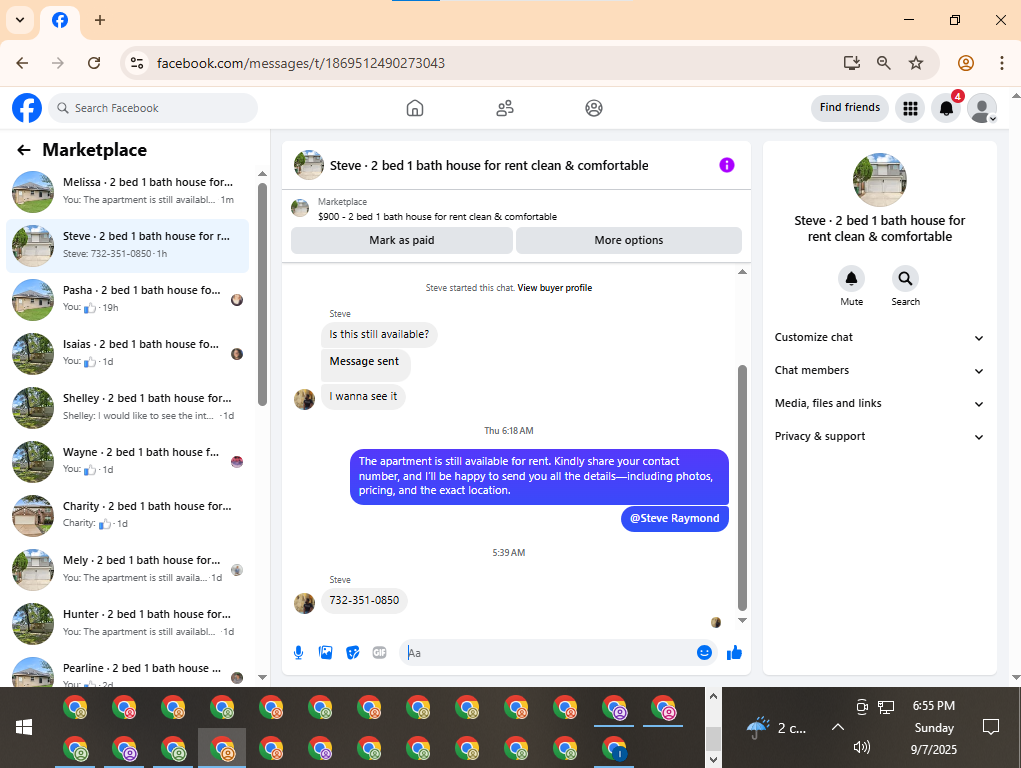Click More options button
1021x768 pixels.
coord(628,240)
